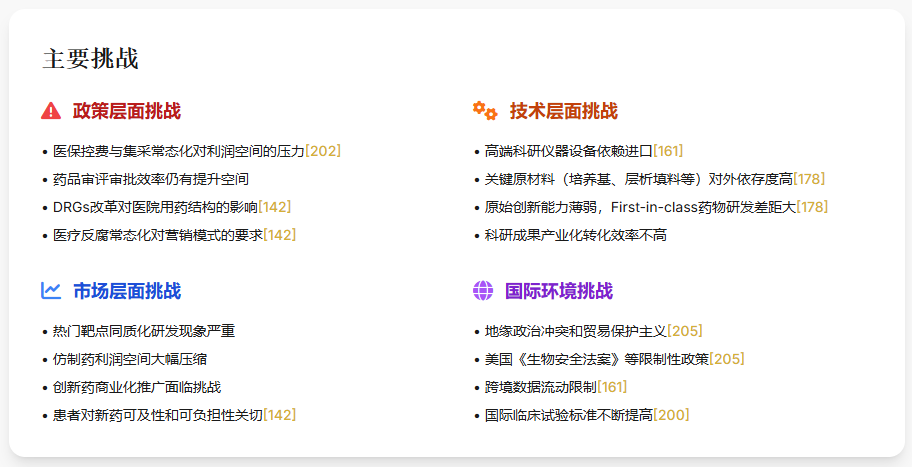
Task: Click the text 跨境数据流动限制
Action: point(540,387)
